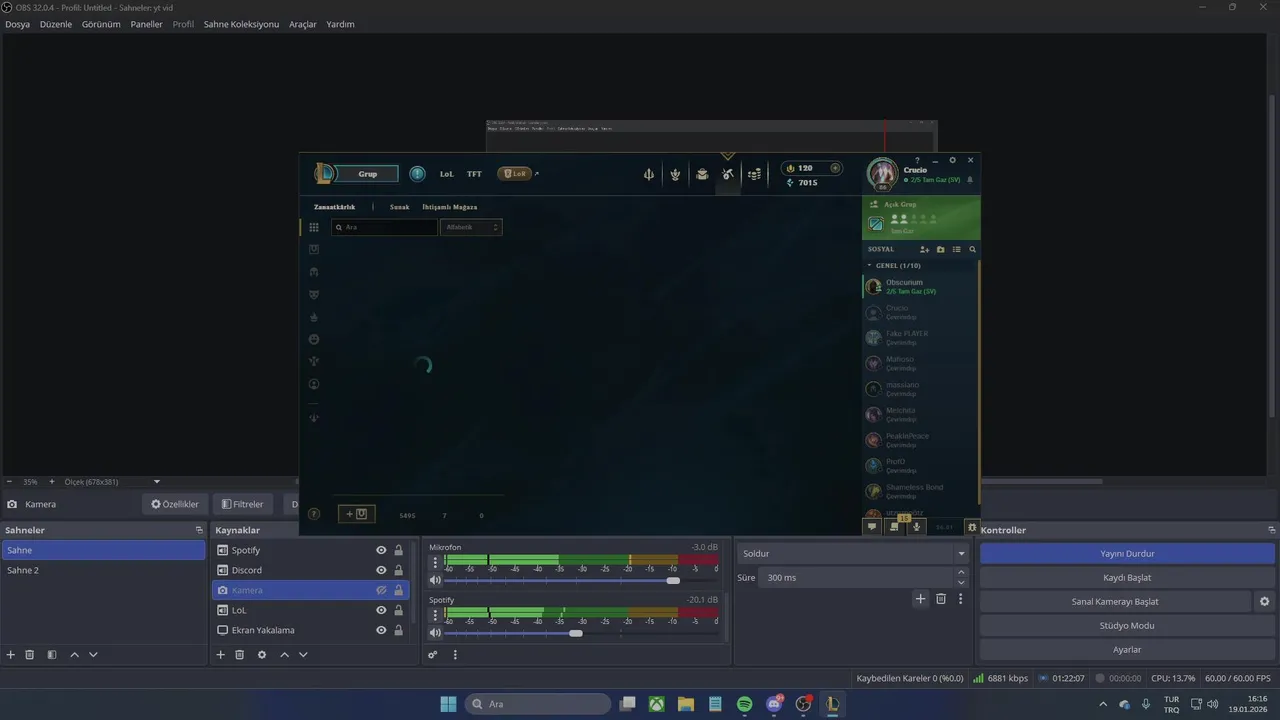Select Sahne 2 in scenes list
1280x720 pixels.
point(103,570)
